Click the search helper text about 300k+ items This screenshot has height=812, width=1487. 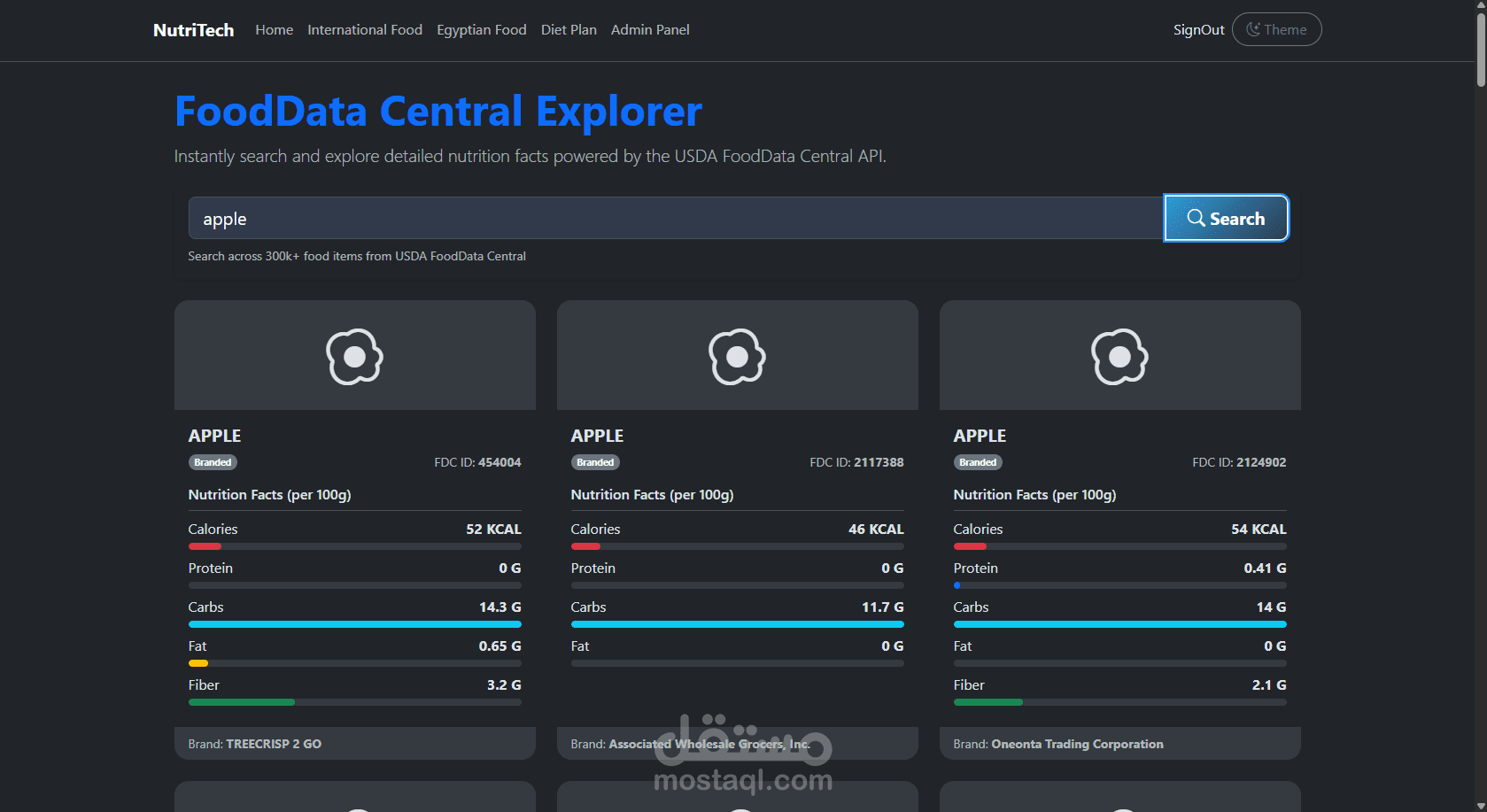tap(357, 256)
